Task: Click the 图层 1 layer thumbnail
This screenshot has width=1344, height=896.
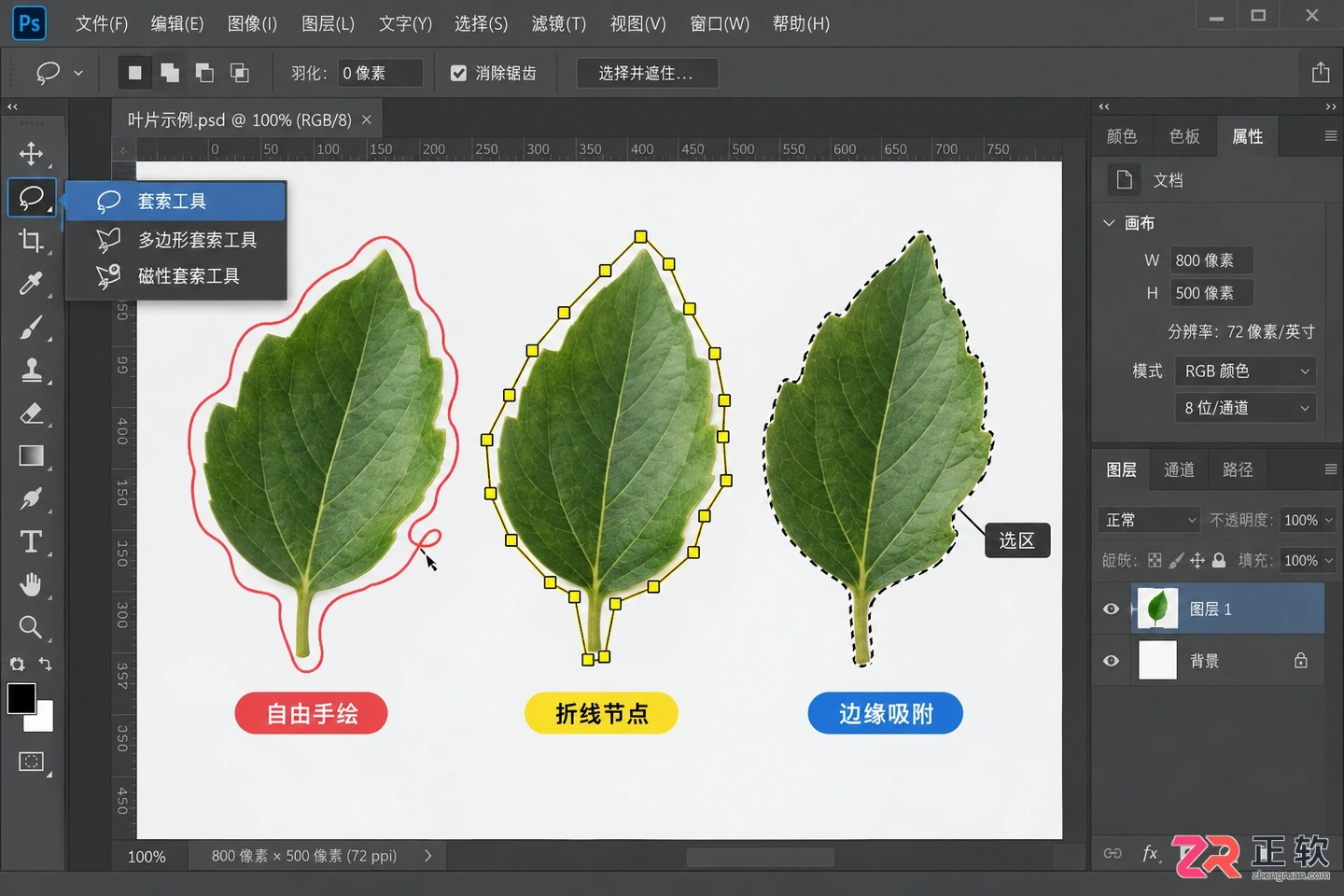Action: 1157,609
